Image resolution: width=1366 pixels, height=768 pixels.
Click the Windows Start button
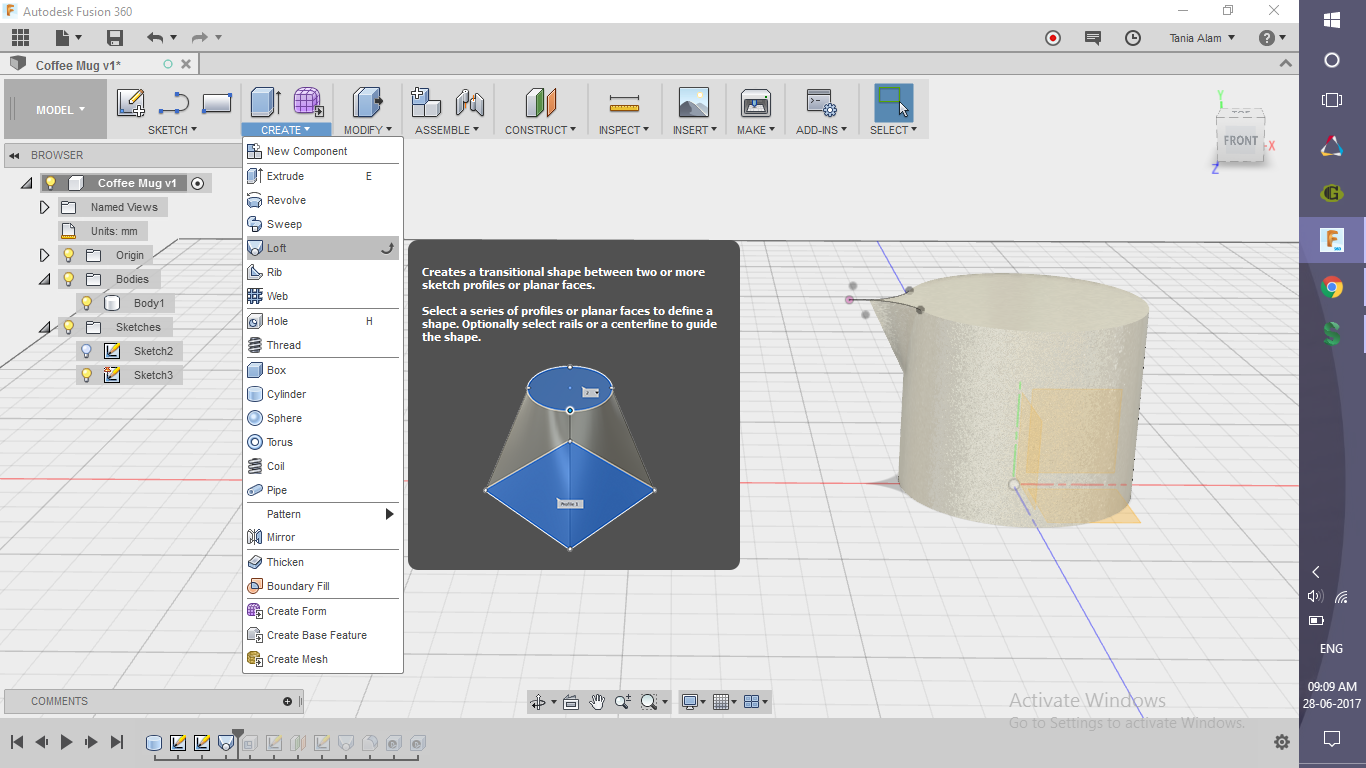[x=1331, y=19]
